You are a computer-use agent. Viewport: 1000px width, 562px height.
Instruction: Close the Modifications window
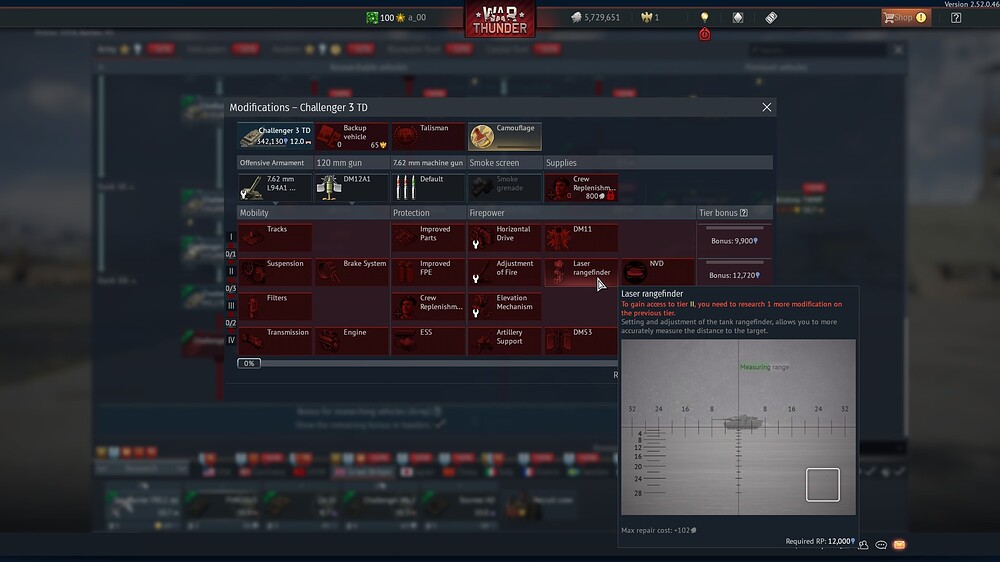(x=767, y=107)
